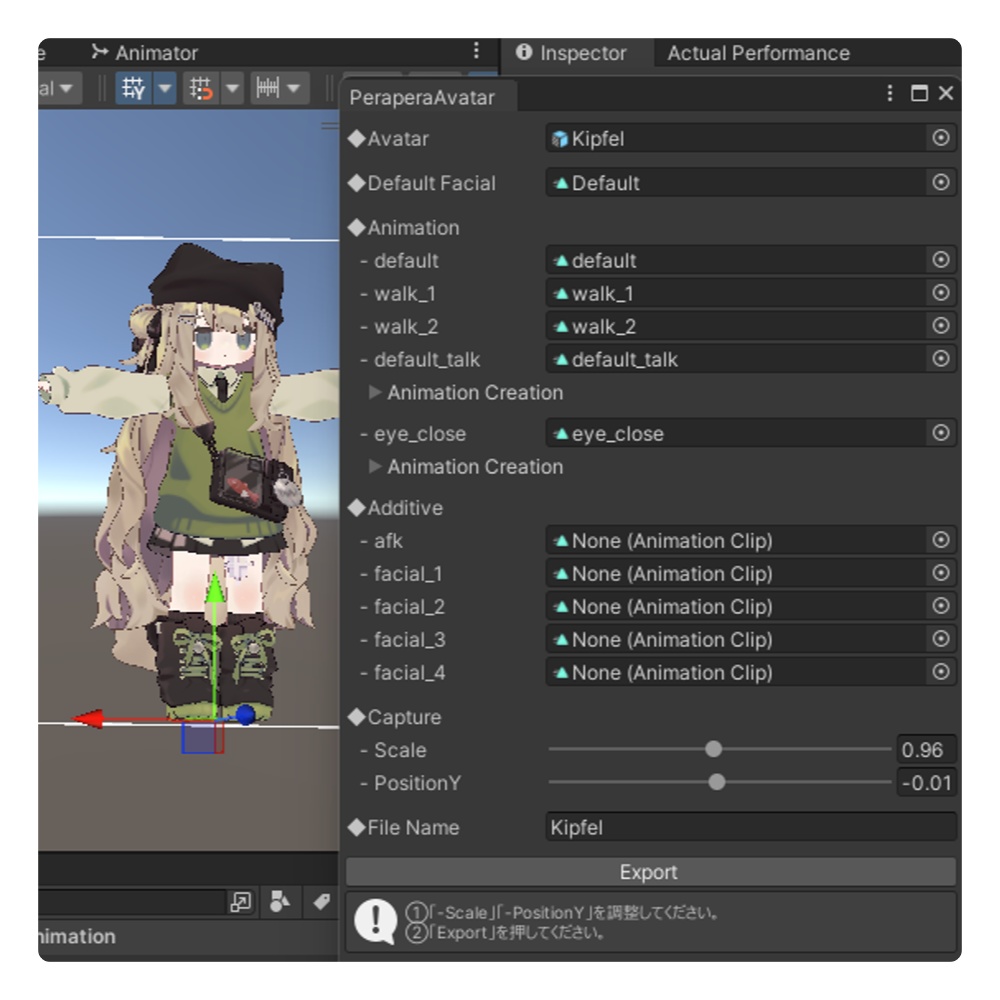
Task: Open object picker for Default Facial field
Action: coord(941,182)
